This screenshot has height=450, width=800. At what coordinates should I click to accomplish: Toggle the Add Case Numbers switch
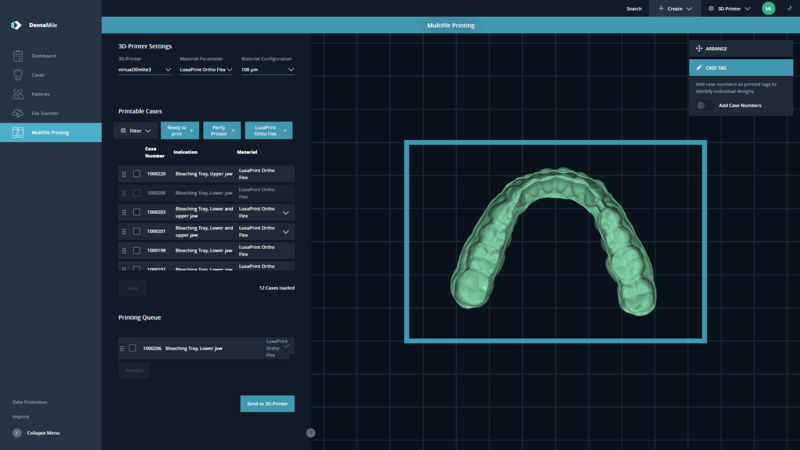coord(704,105)
